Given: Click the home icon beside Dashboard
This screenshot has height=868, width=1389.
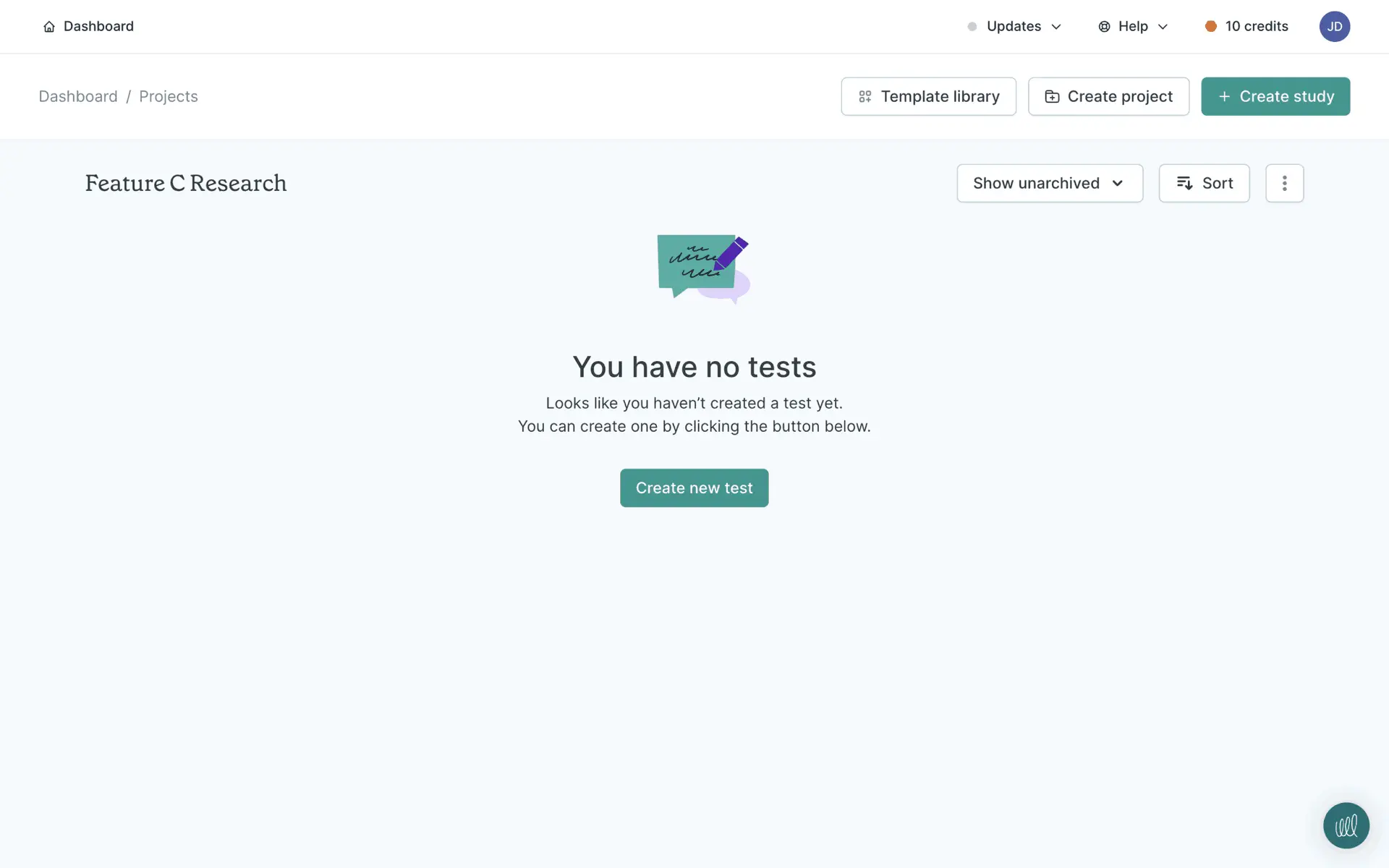Looking at the screenshot, I should pos(49,27).
